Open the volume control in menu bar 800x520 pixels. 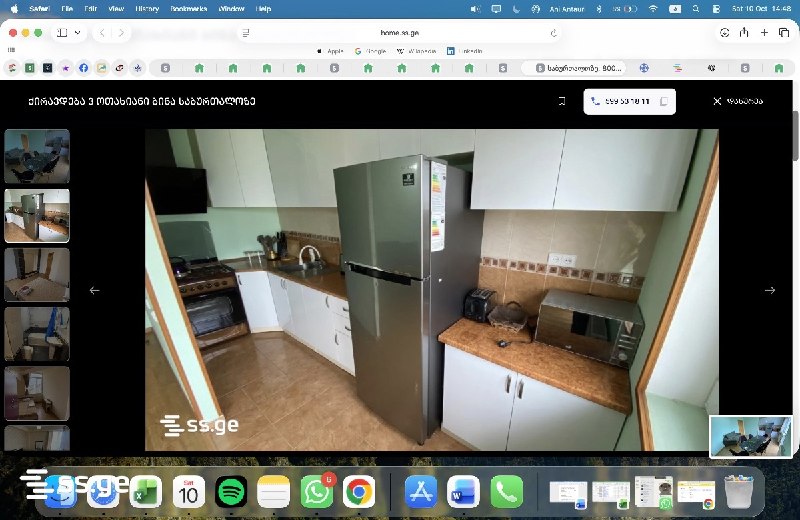(x=475, y=9)
